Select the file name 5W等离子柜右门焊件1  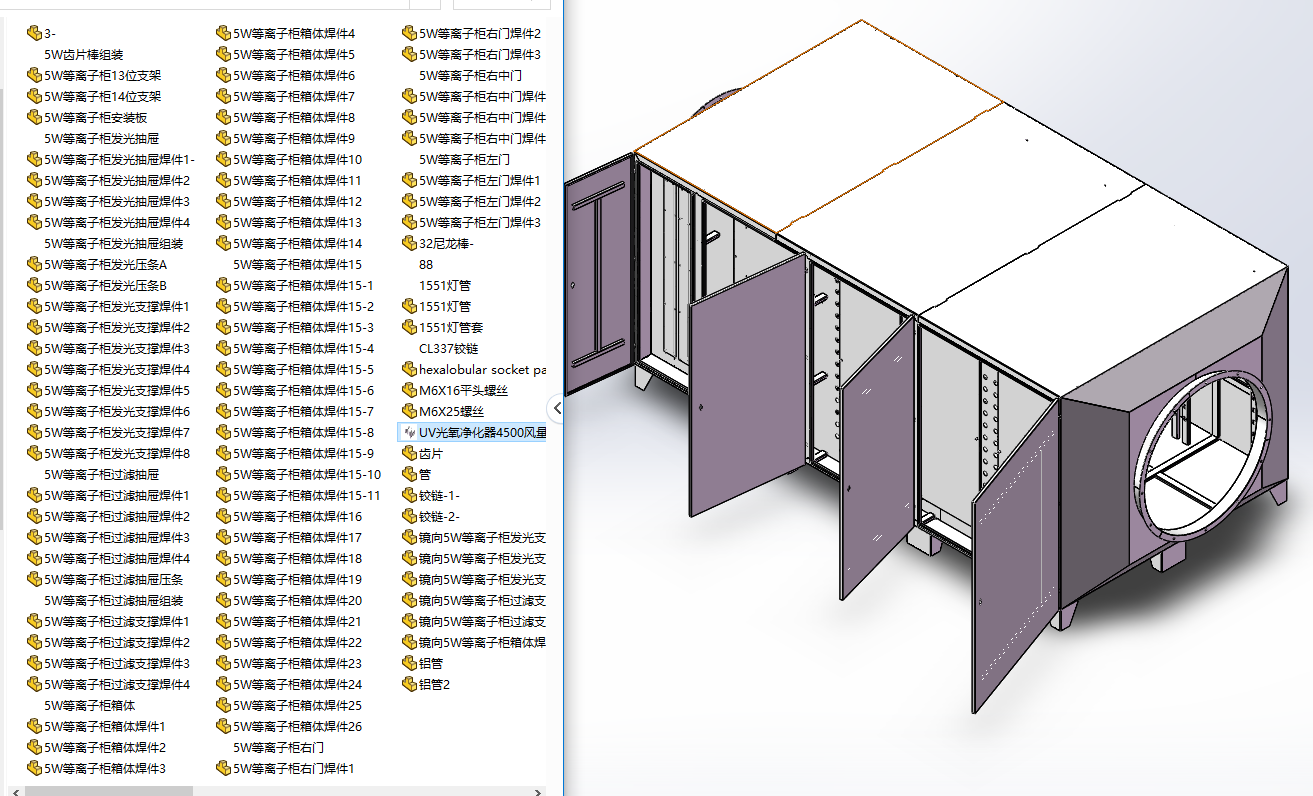point(294,768)
